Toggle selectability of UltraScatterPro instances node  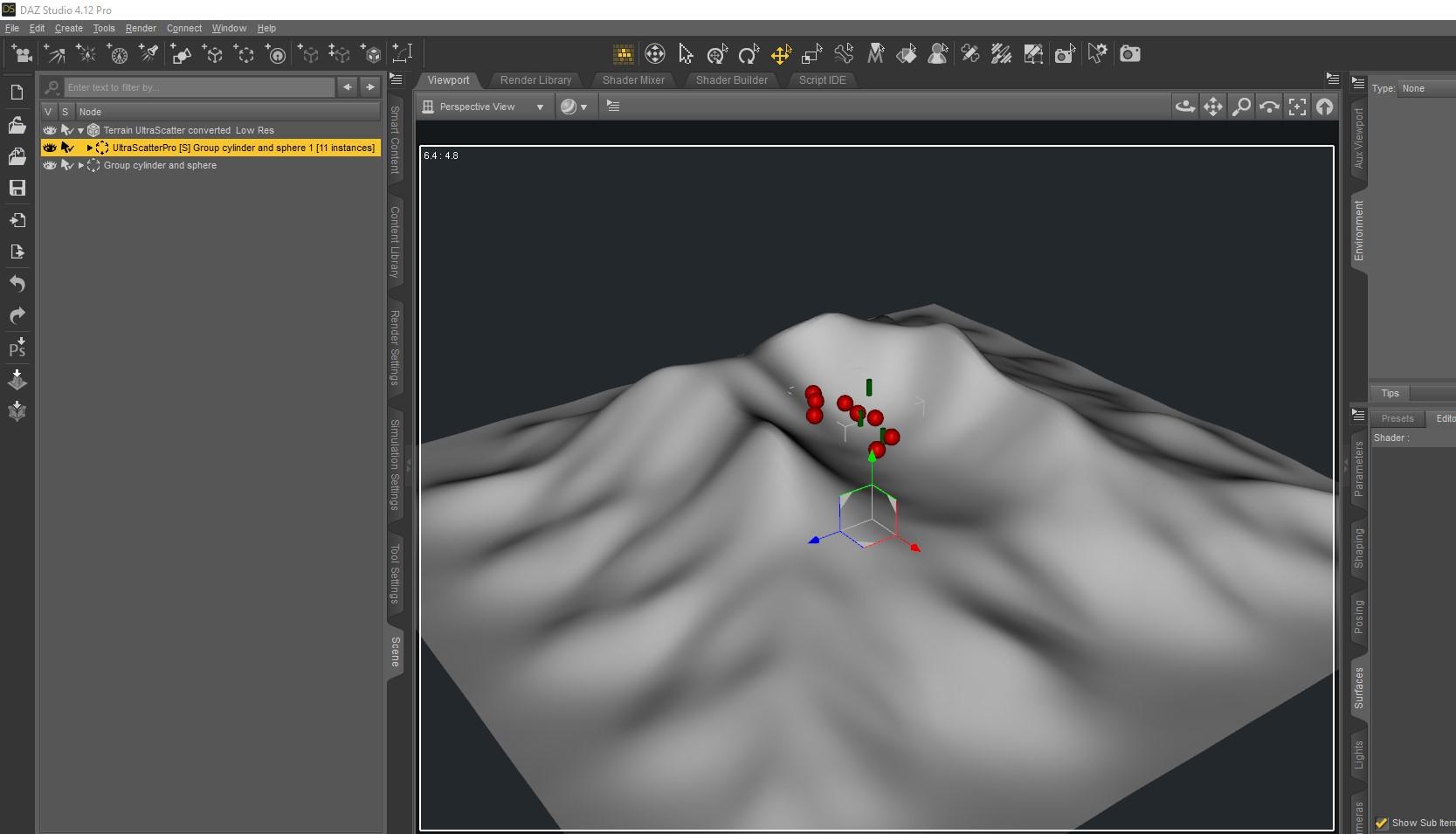pos(66,148)
